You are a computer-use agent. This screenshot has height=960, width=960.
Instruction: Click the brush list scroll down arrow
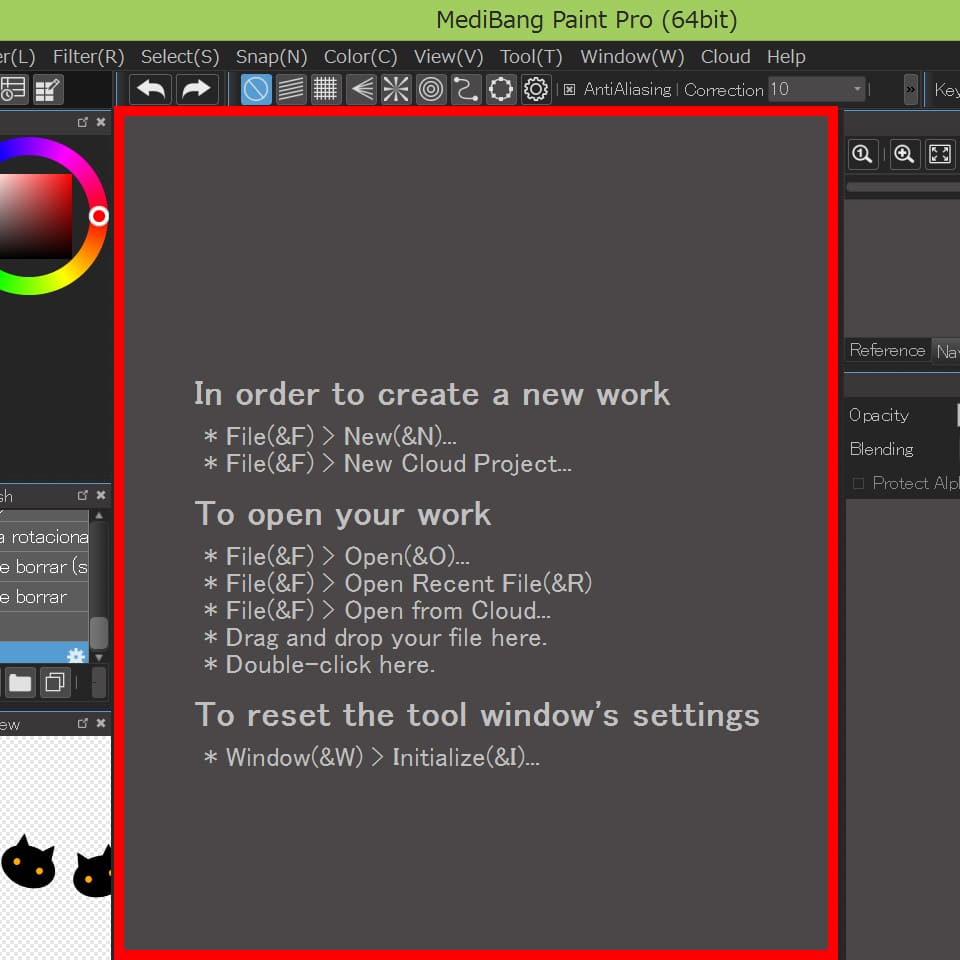pyautogui.click(x=99, y=657)
